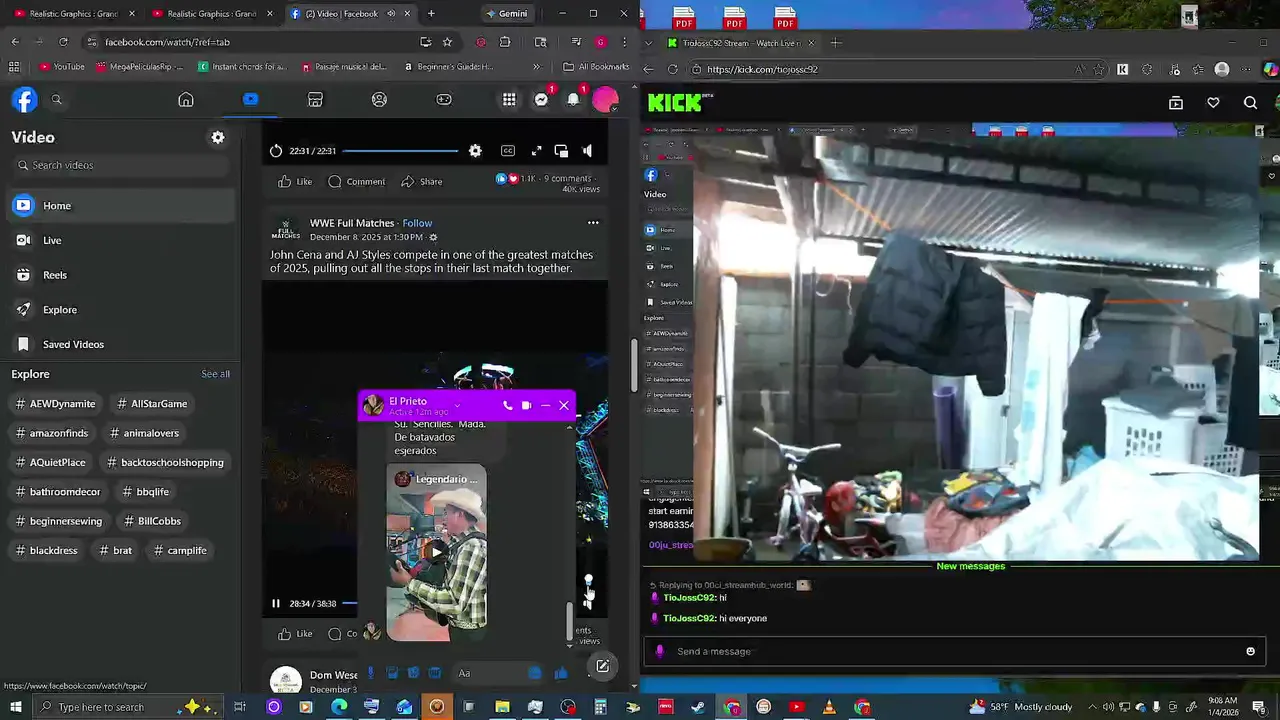Image resolution: width=1280 pixels, height=720 pixels.
Task: Open settings gear on 22:31 video player
Action: [x=475, y=151]
